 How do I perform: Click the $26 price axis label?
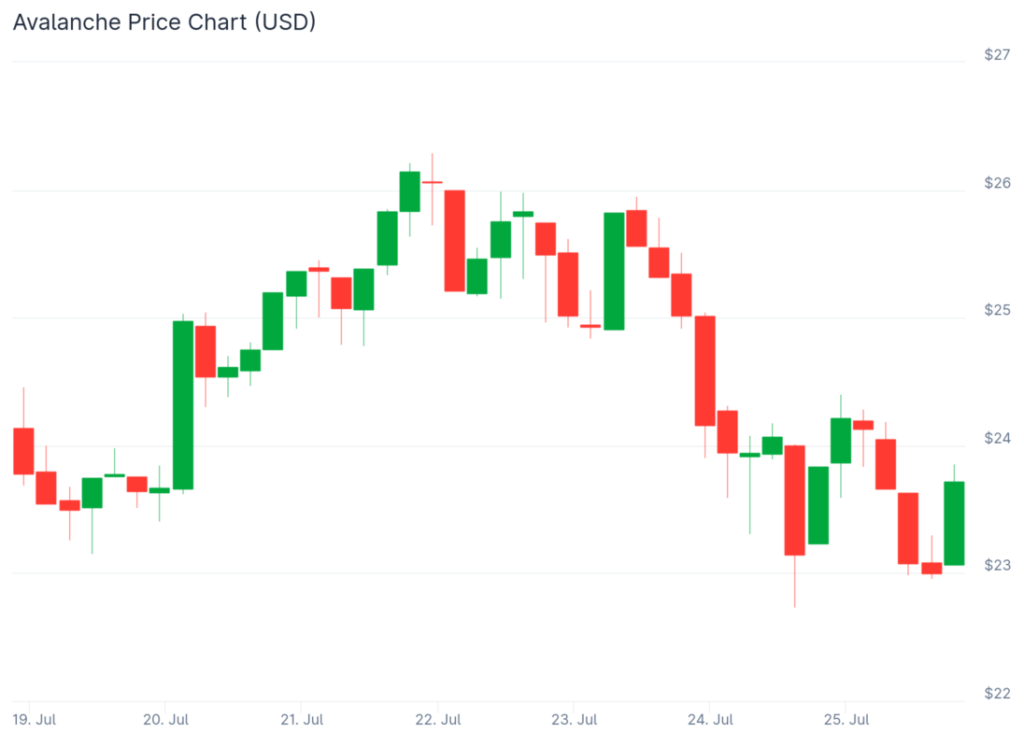point(996,183)
